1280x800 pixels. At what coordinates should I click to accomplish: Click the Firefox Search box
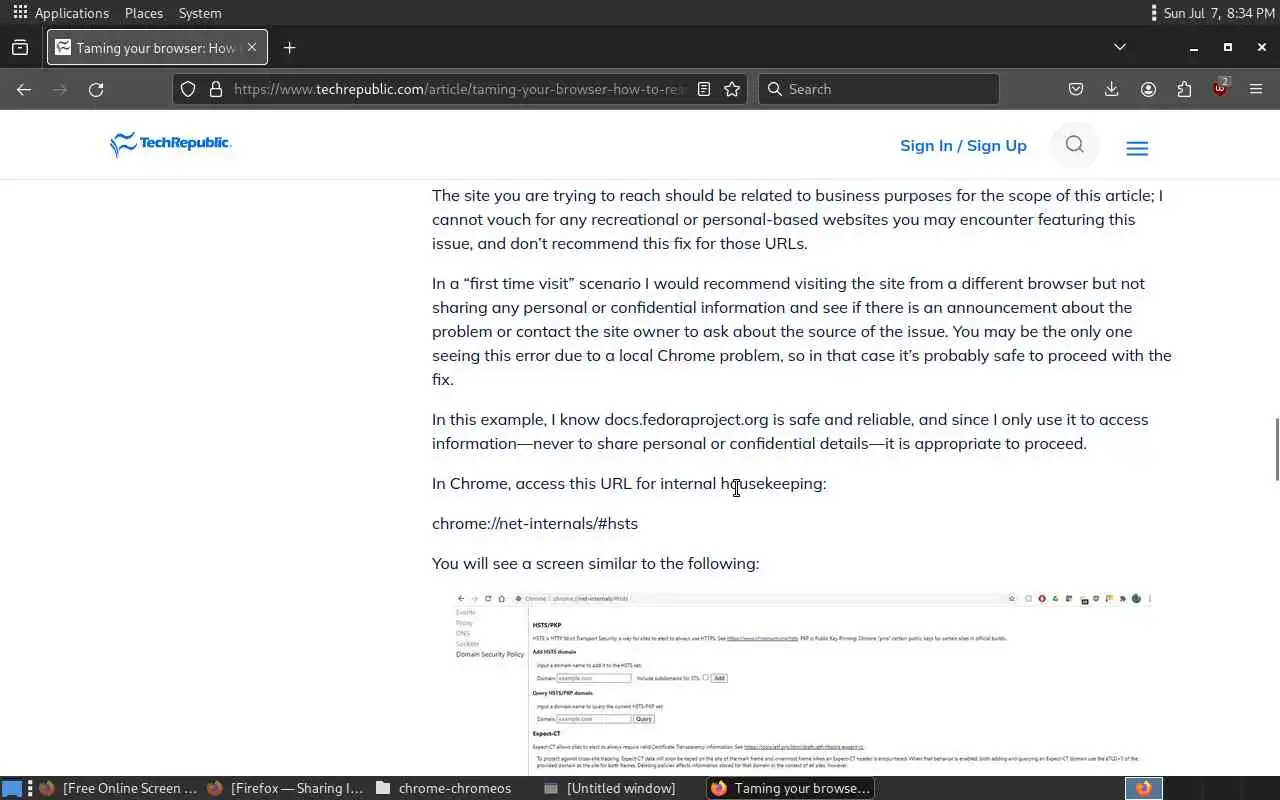click(x=879, y=89)
